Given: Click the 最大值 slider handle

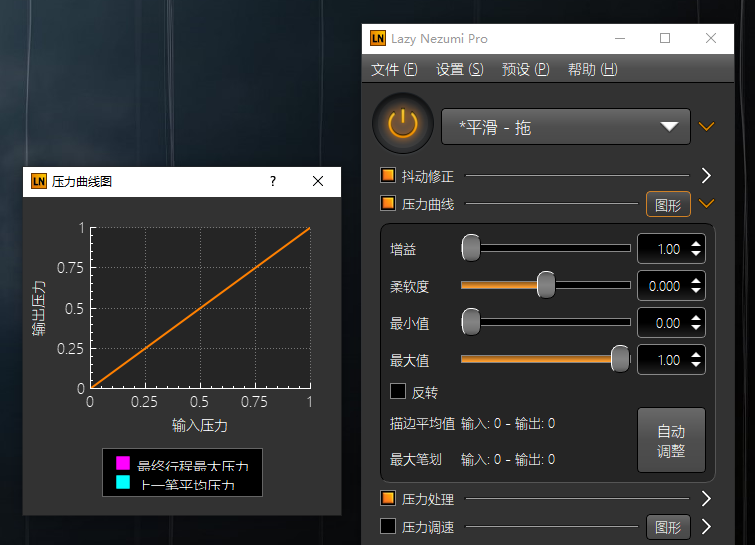Looking at the screenshot, I should pos(620,359).
